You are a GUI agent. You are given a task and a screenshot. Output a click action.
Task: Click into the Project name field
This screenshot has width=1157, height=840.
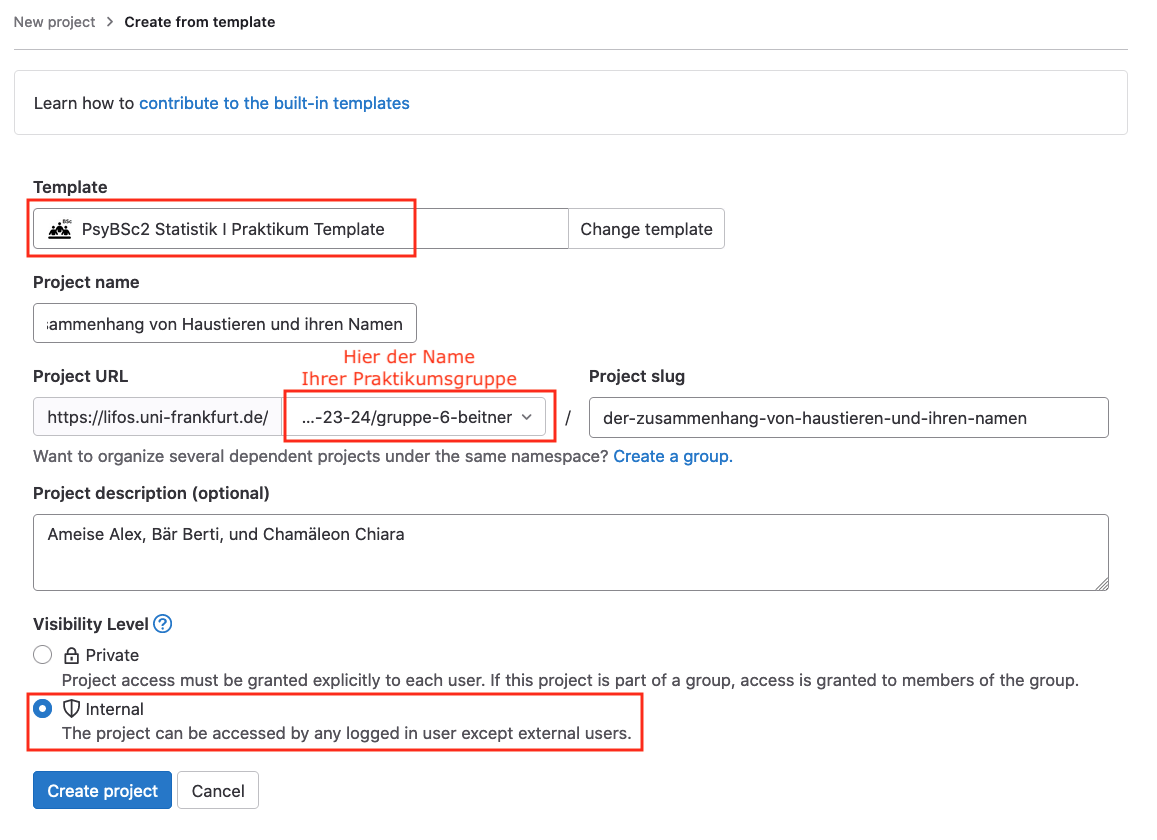click(x=225, y=324)
